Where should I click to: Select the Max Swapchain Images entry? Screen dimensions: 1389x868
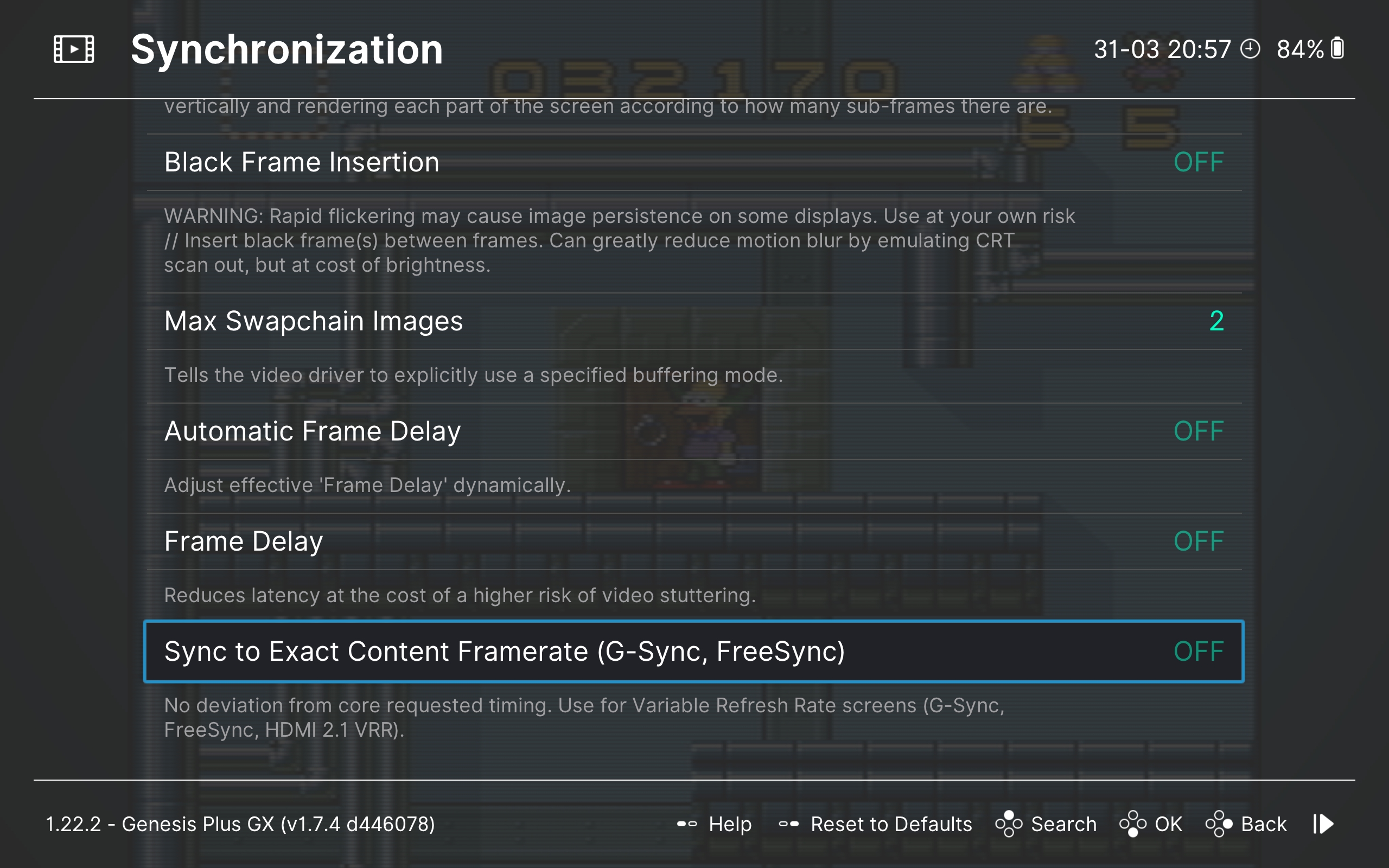[314, 321]
